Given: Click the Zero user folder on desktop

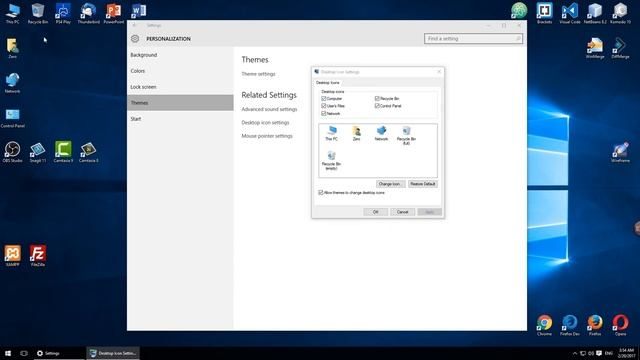Looking at the screenshot, I should [x=12, y=48].
